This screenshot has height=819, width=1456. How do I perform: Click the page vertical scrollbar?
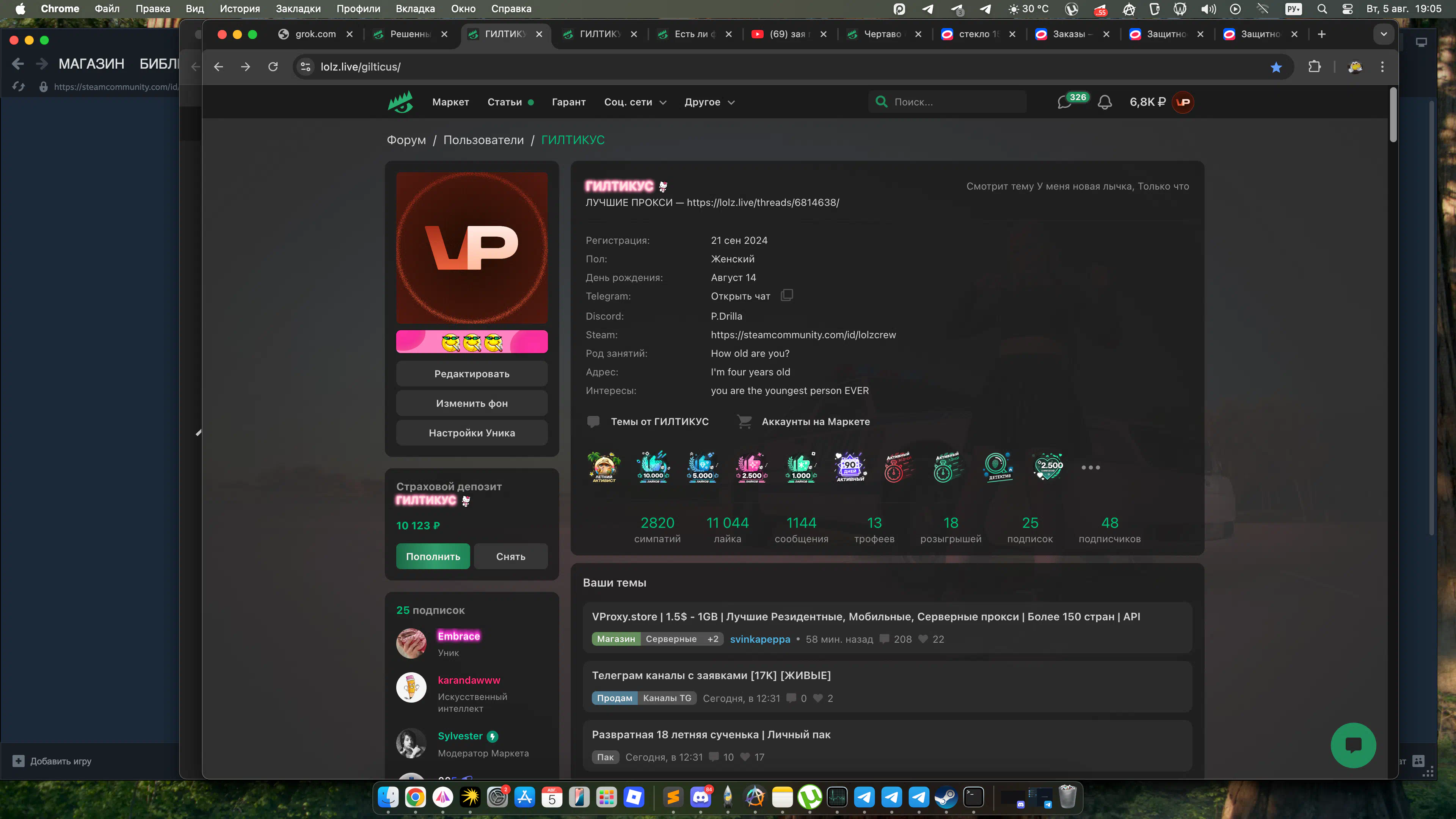click(x=1393, y=115)
